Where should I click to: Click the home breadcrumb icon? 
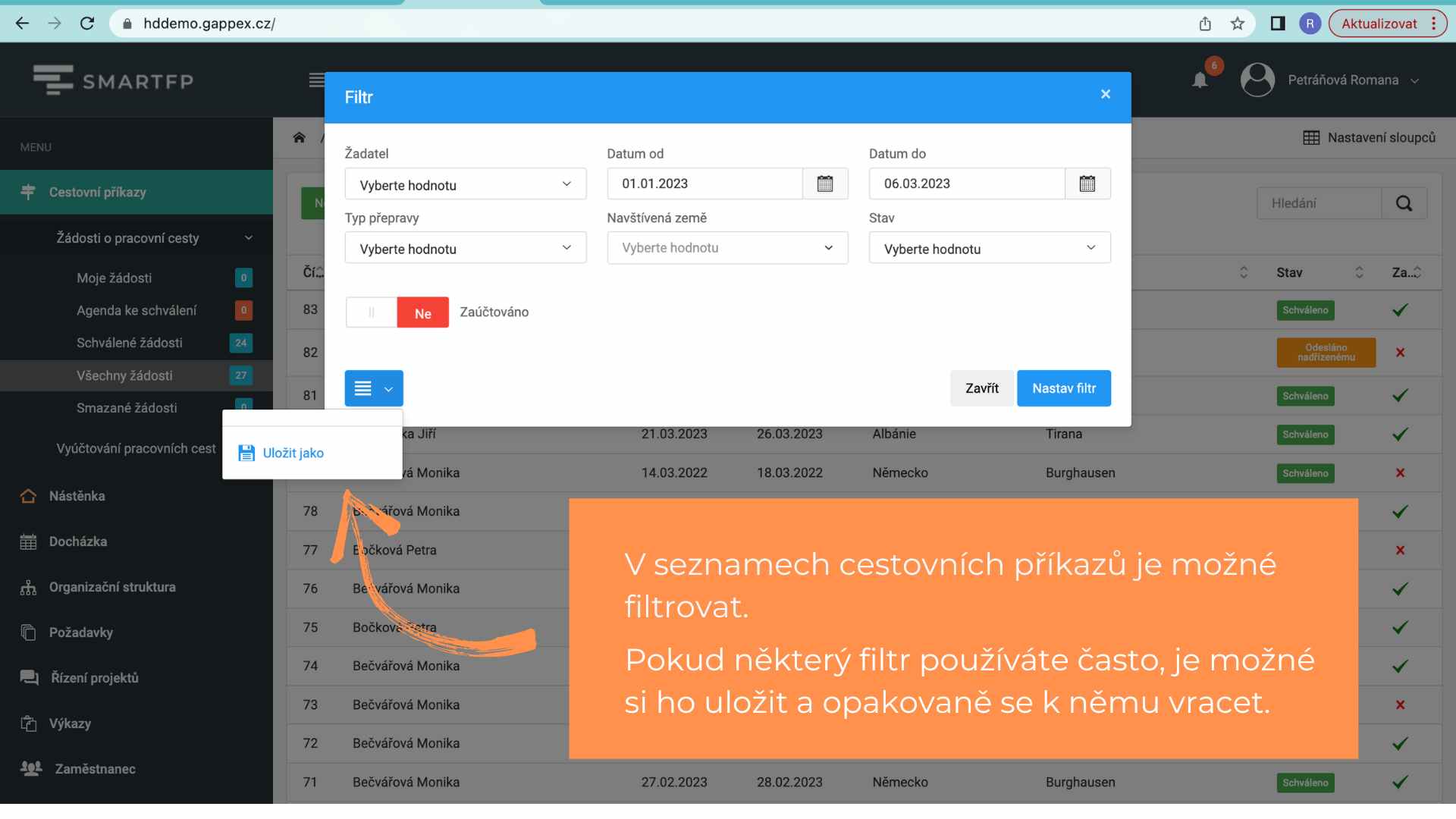pyautogui.click(x=299, y=137)
